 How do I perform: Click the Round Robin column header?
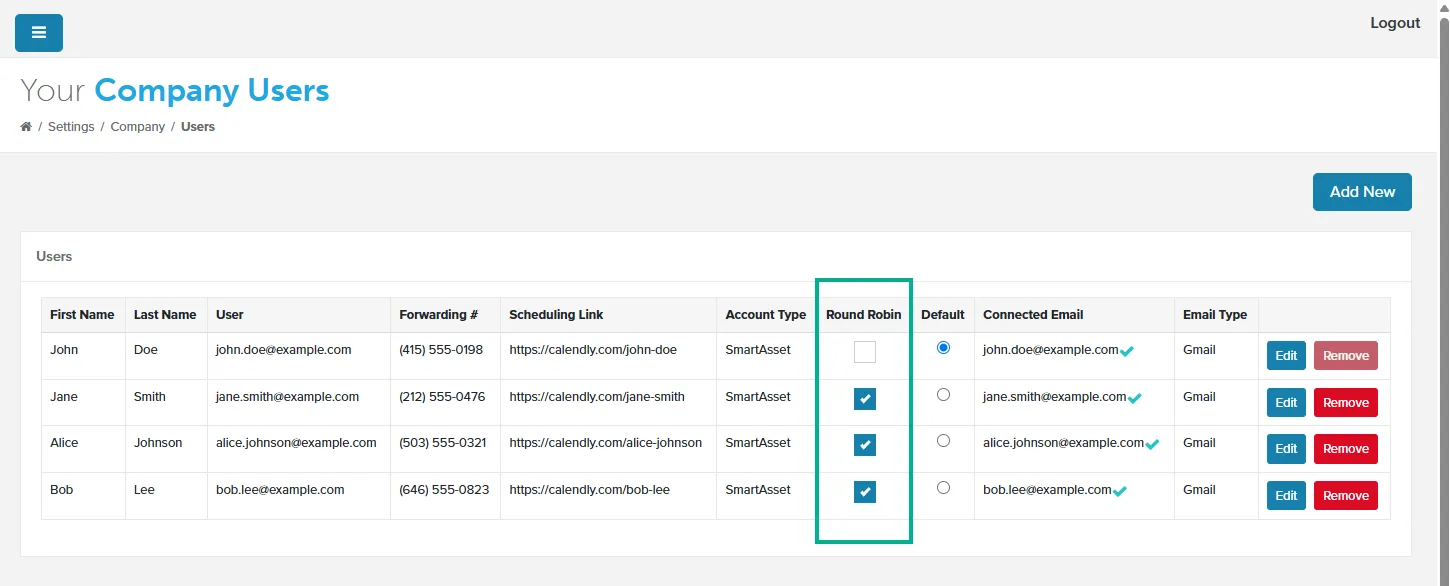tap(863, 315)
